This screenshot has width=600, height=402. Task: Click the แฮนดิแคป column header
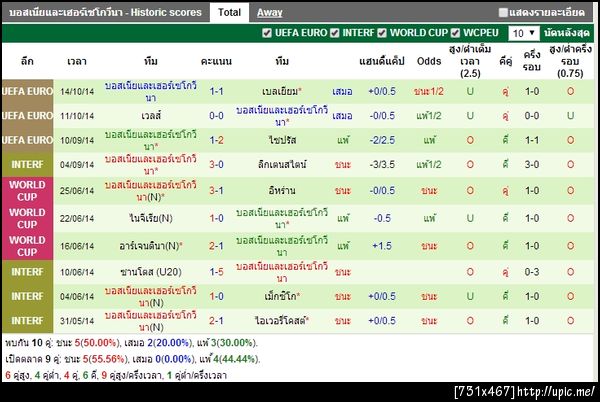pyautogui.click(x=382, y=61)
